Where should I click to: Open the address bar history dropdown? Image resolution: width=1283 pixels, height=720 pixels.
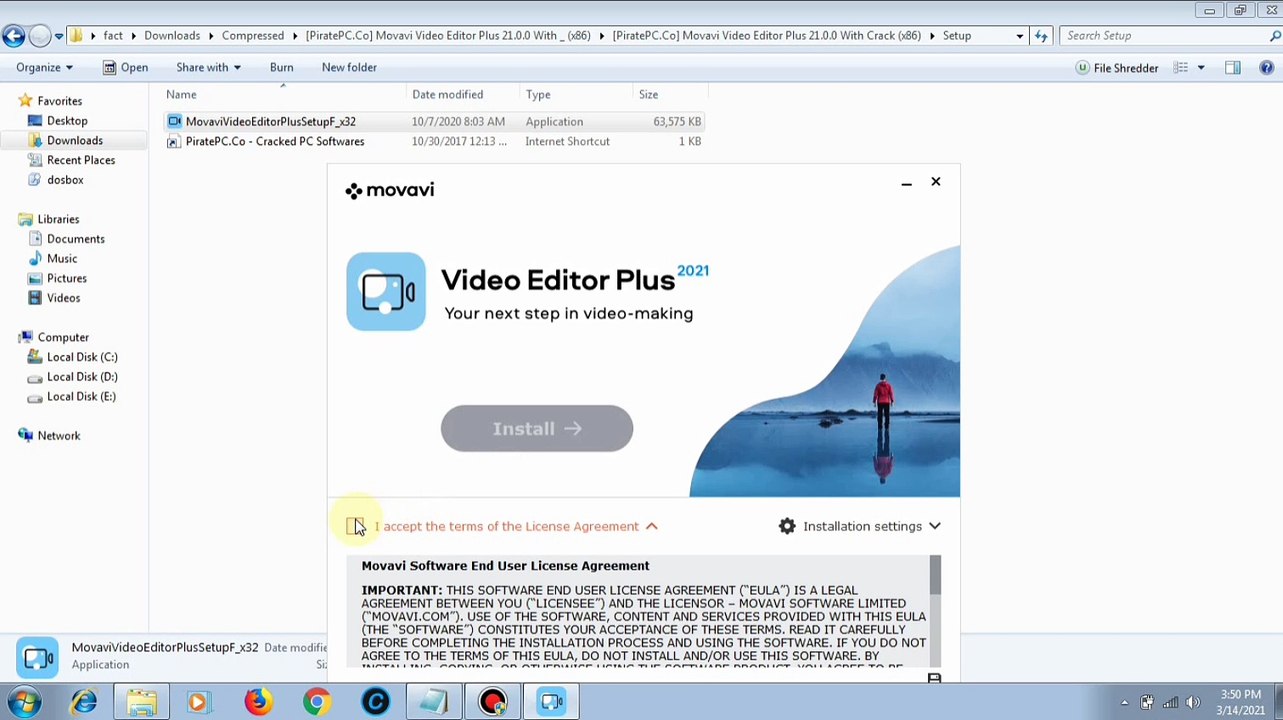click(x=1019, y=36)
